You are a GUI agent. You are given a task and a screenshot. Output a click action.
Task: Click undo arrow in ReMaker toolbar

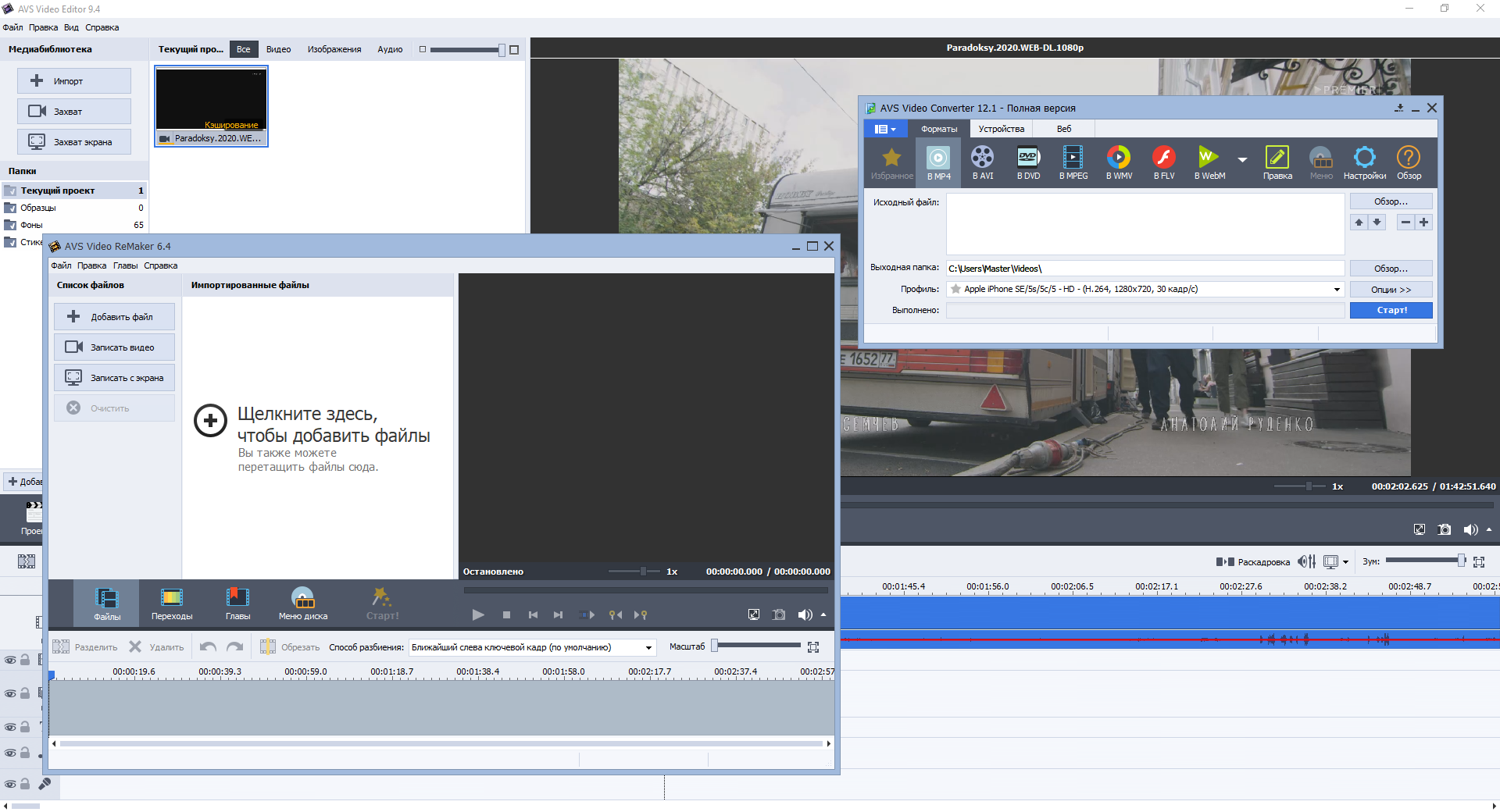click(208, 646)
